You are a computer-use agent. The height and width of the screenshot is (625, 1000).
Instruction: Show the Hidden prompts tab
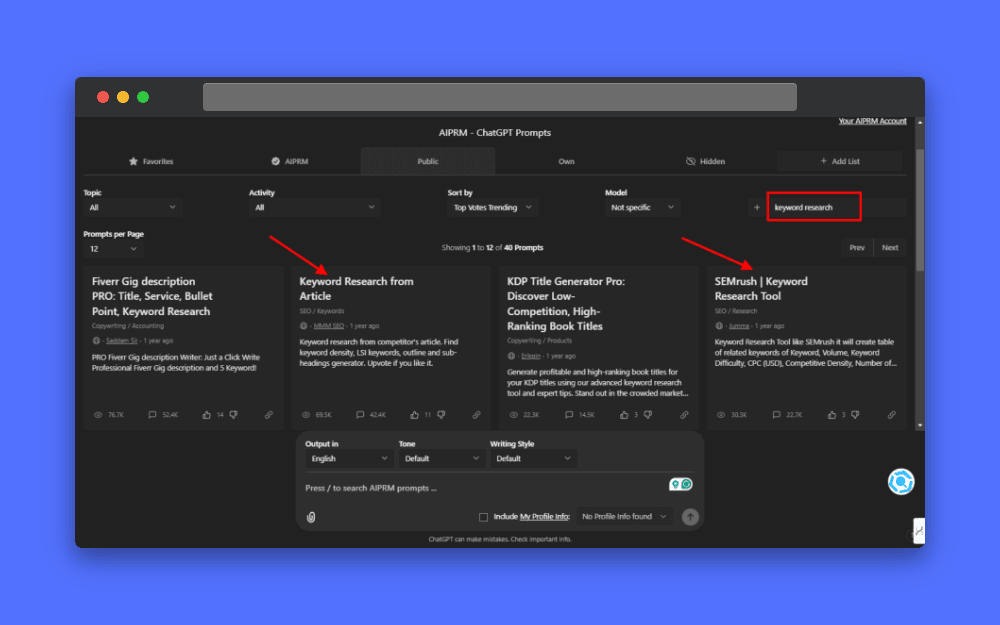705,161
